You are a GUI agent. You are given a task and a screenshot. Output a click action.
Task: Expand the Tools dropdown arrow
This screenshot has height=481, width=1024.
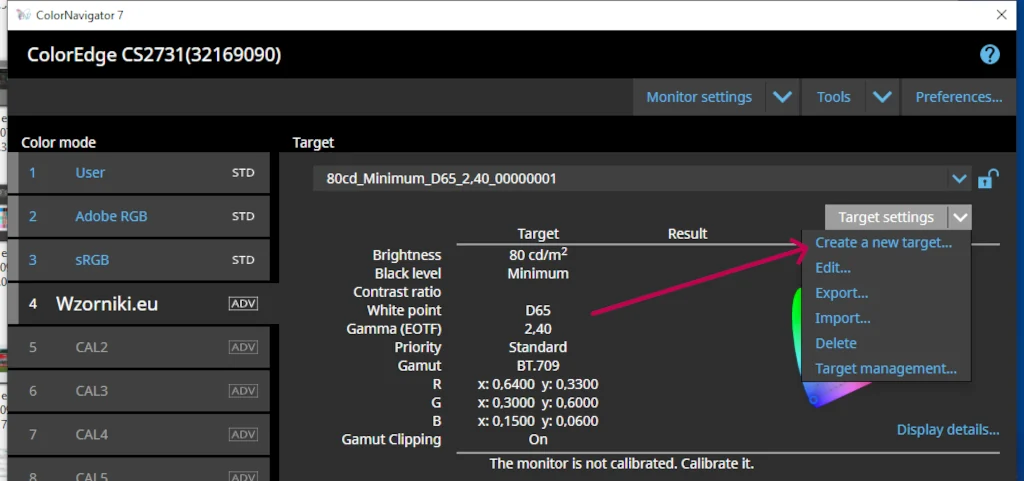point(881,97)
